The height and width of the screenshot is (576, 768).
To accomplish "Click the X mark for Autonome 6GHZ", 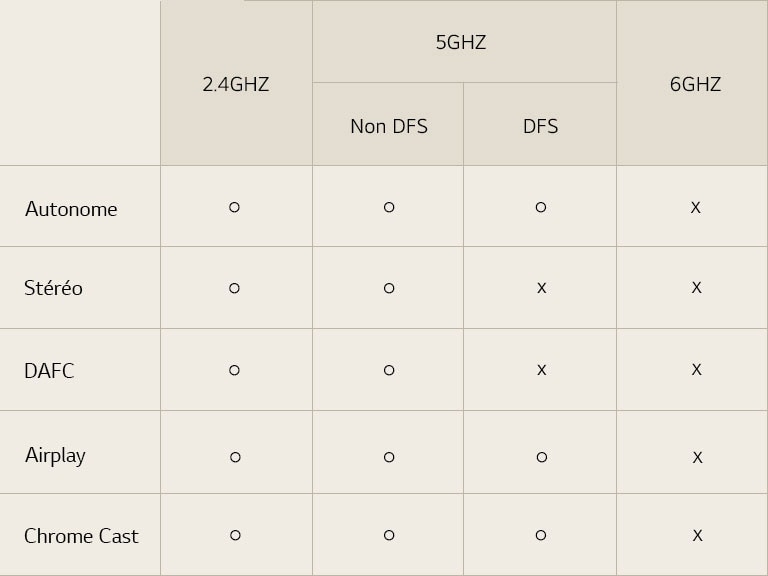I will coord(696,208).
